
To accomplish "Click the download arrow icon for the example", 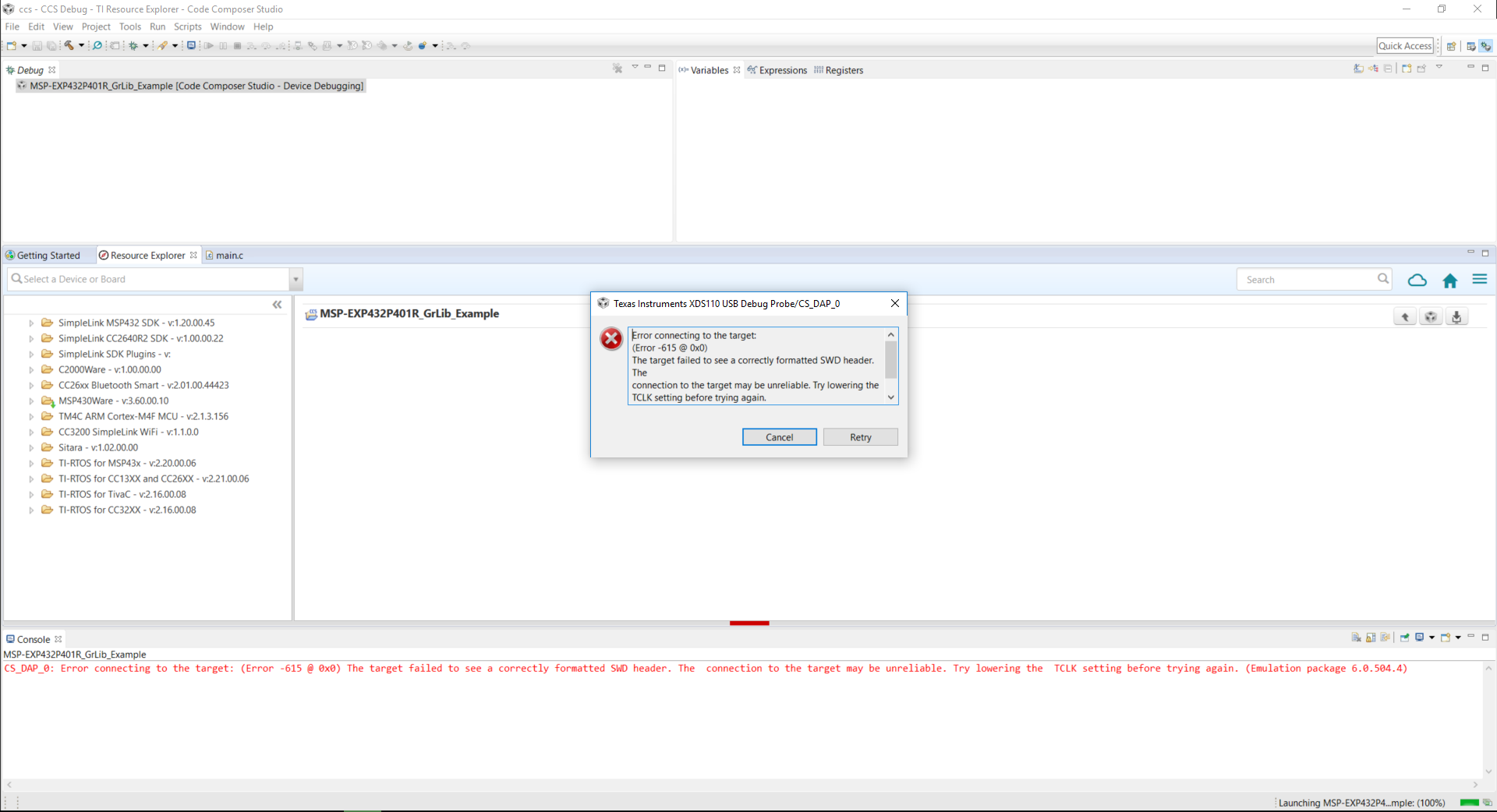I will click(1456, 316).
